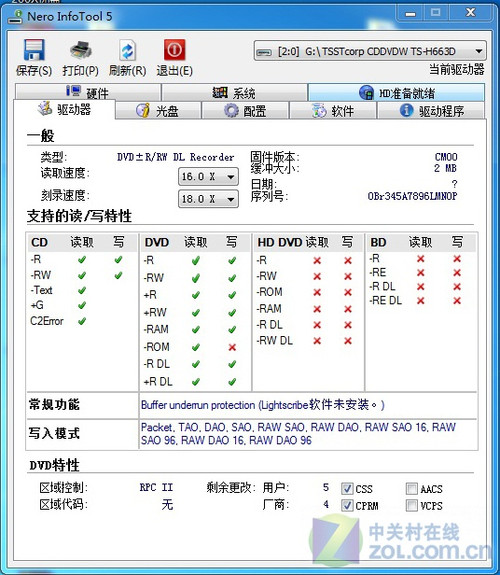Click the DVD +R DL write checkmark
The height and width of the screenshot is (575, 500).
[232, 382]
